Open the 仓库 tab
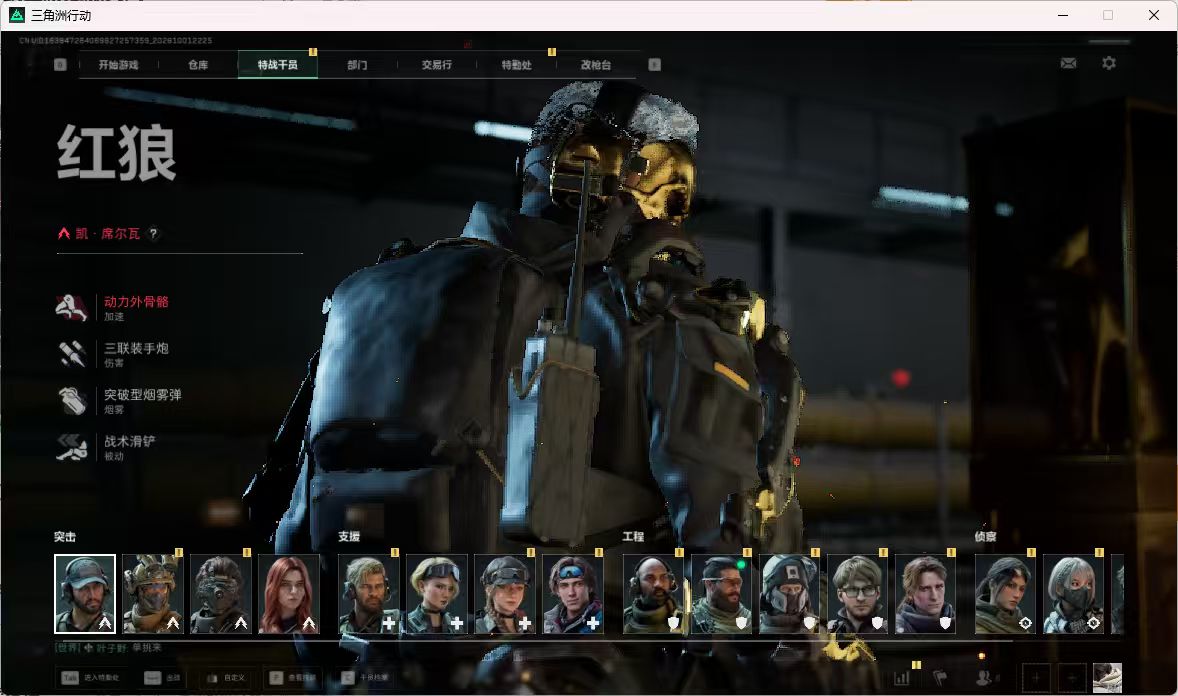 point(198,65)
